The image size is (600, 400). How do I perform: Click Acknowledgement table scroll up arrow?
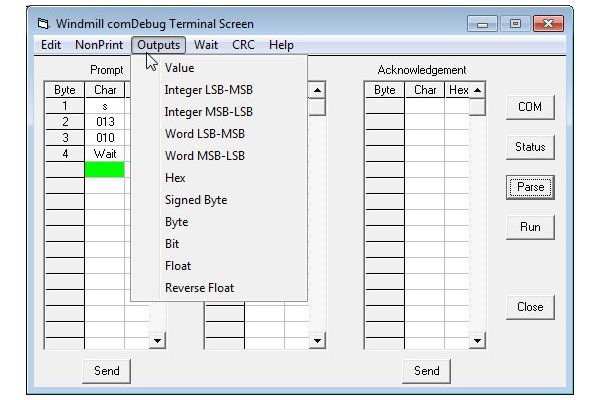tap(477, 90)
